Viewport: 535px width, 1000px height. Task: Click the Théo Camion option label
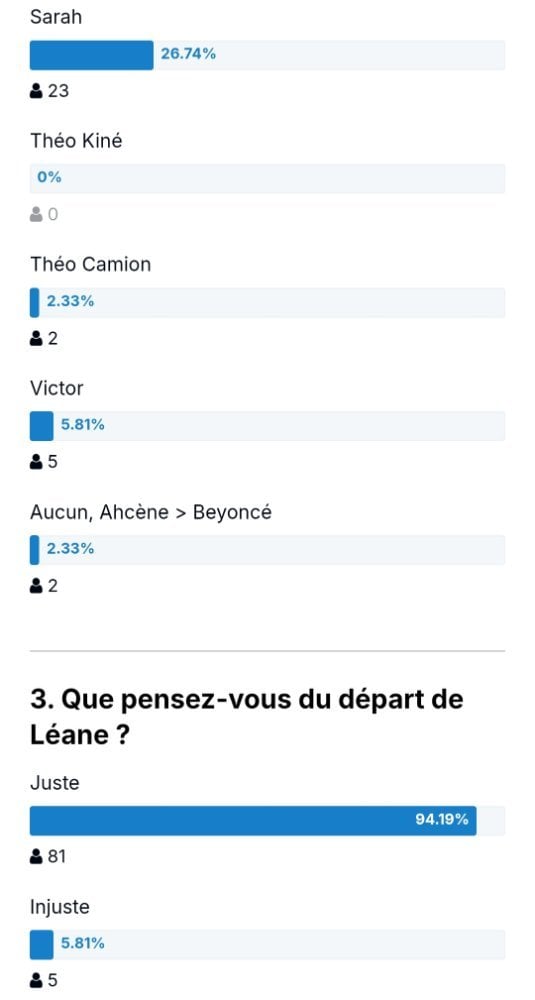(x=91, y=264)
